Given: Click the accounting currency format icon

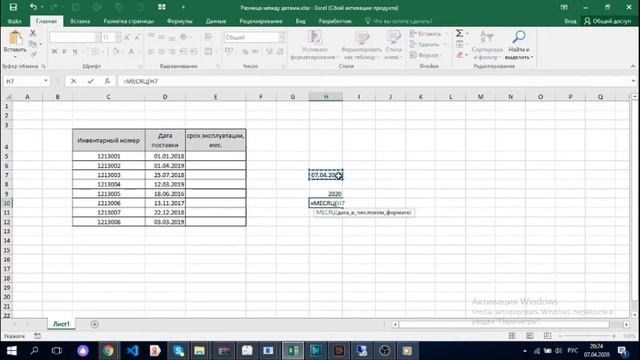Looking at the screenshot, I should click(x=228, y=51).
